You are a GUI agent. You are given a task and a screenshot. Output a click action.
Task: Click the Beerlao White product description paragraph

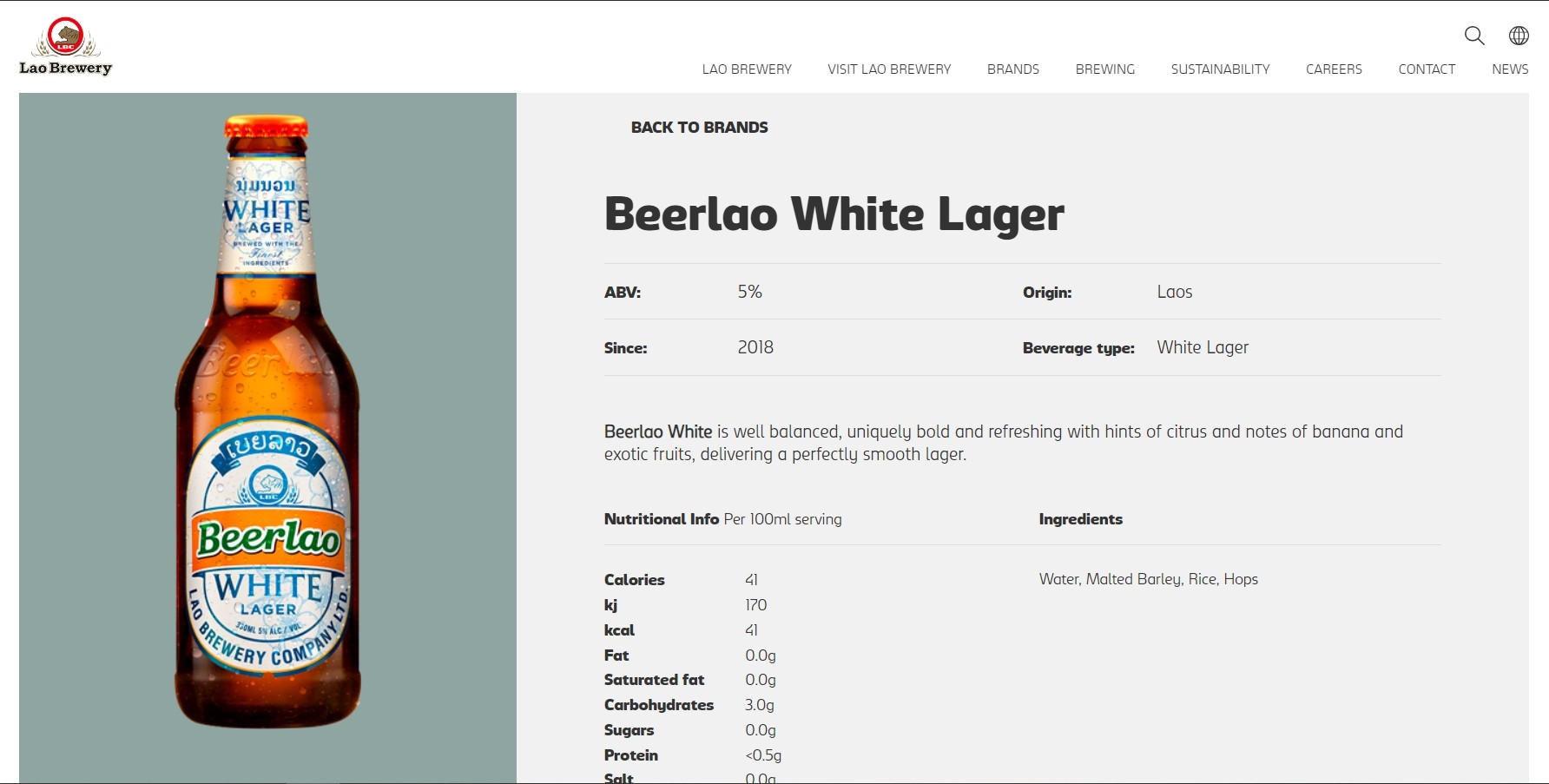click(1004, 443)
